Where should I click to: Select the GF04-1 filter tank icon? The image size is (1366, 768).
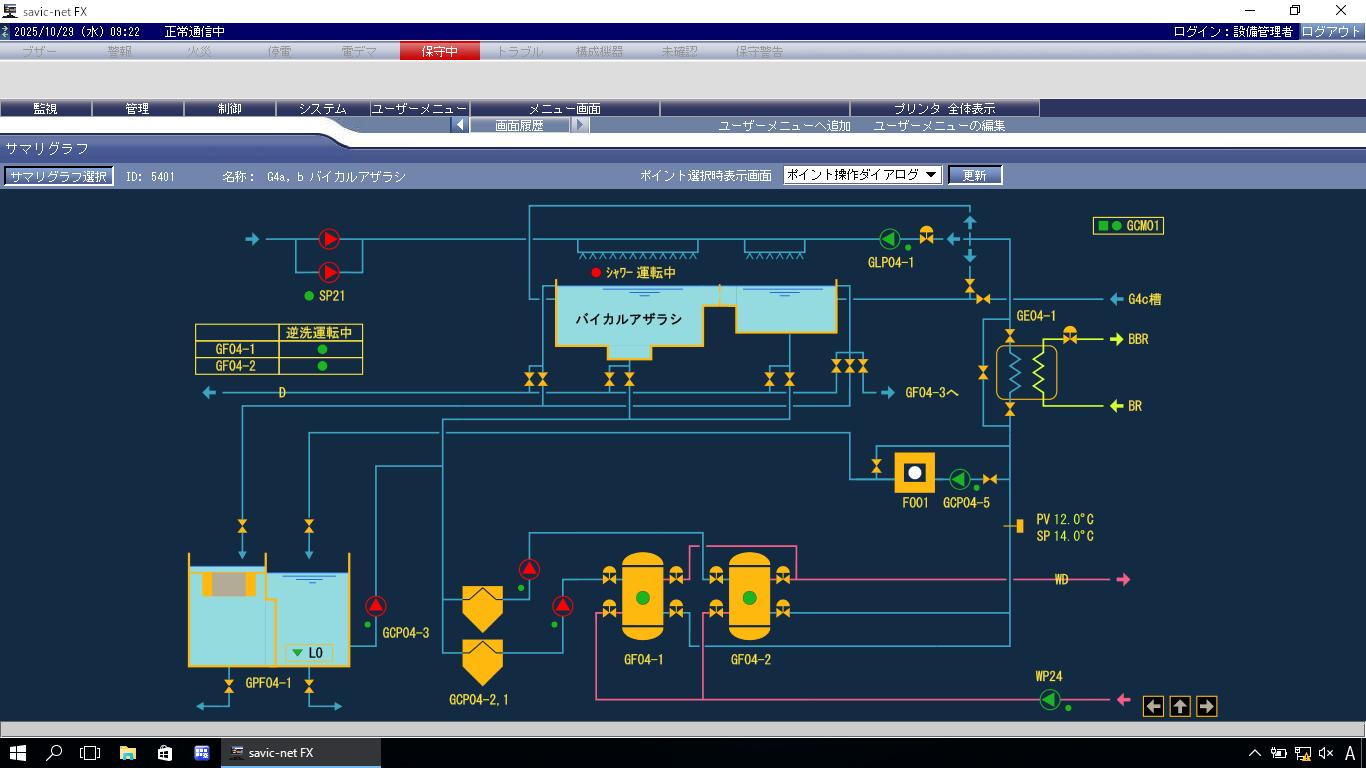click(x=642, y=597)
